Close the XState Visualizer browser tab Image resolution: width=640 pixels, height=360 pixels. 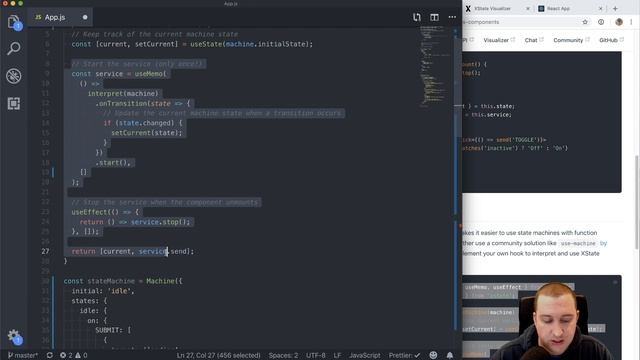528,8
